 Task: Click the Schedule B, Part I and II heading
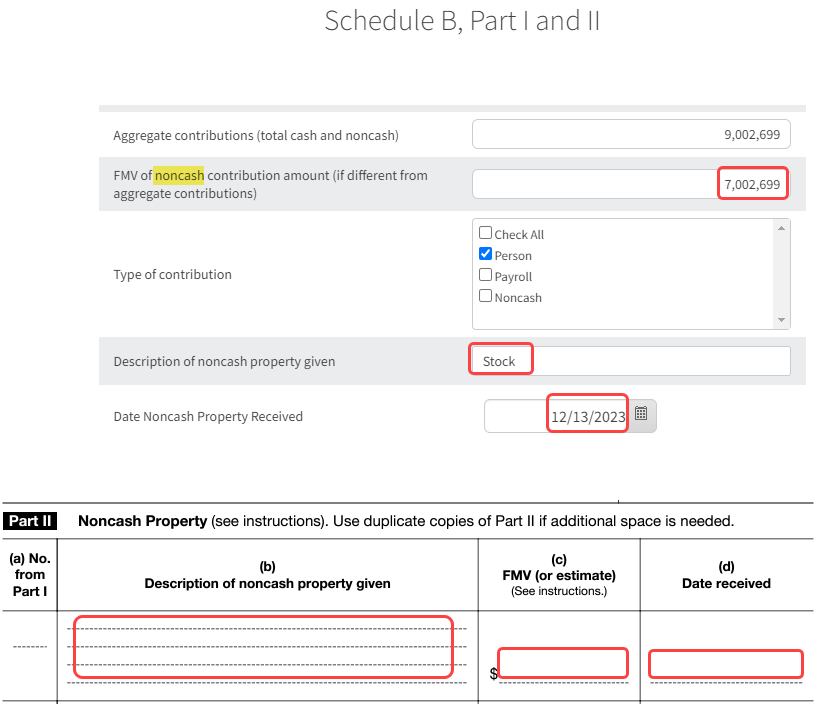[x=462, y=21]
